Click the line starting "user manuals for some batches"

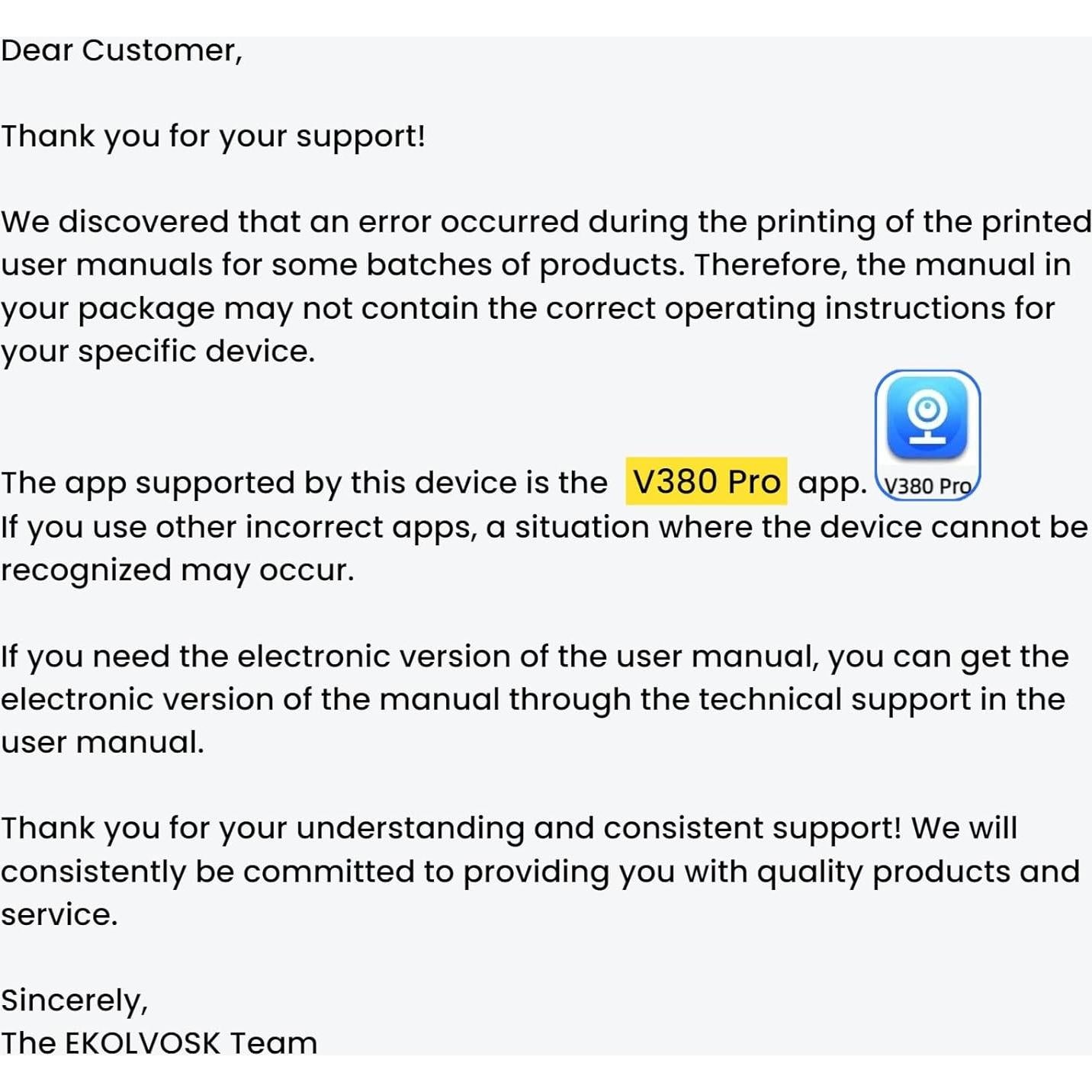click(x=535, y=265)
